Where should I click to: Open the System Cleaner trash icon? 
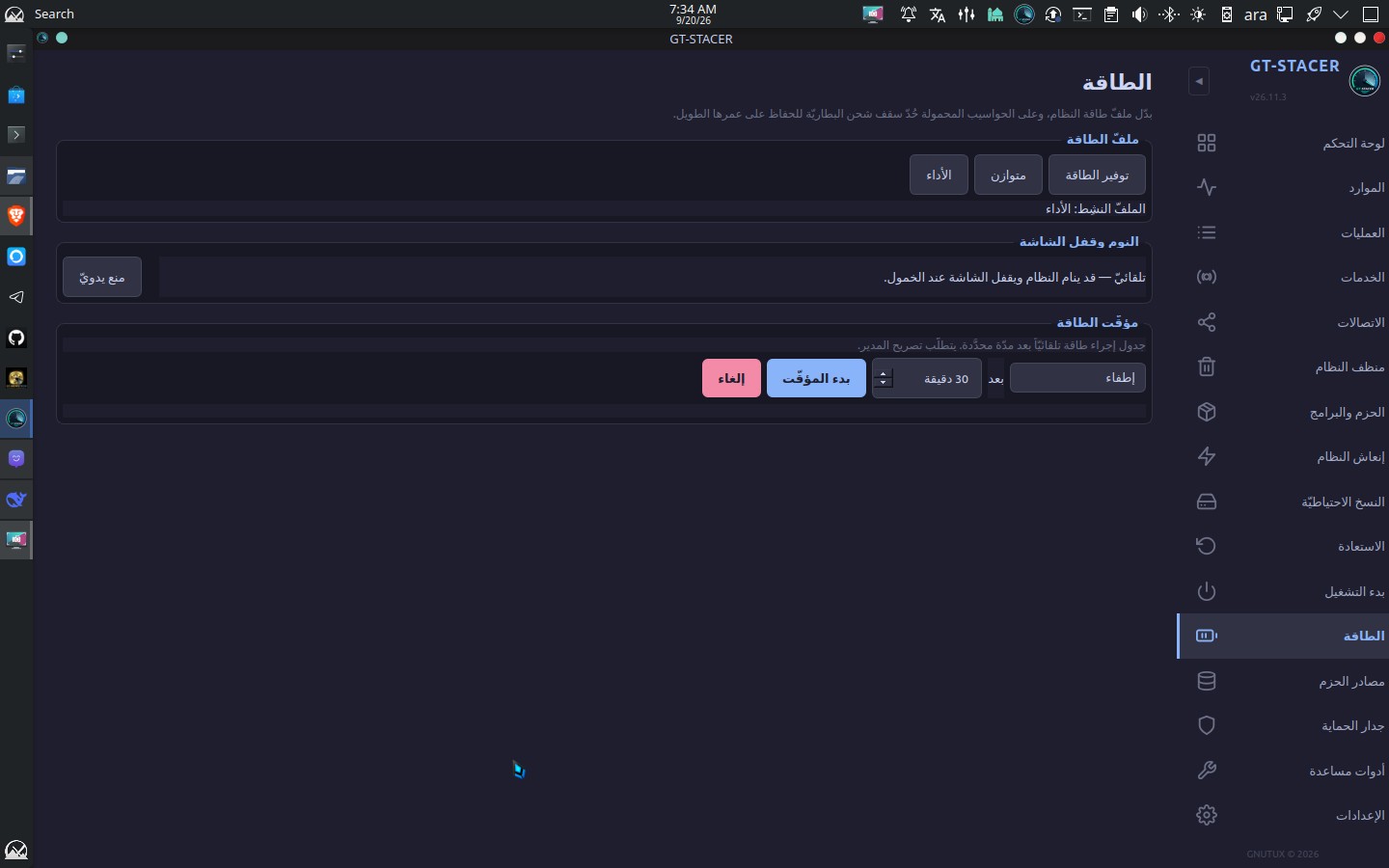point(1207,366)
